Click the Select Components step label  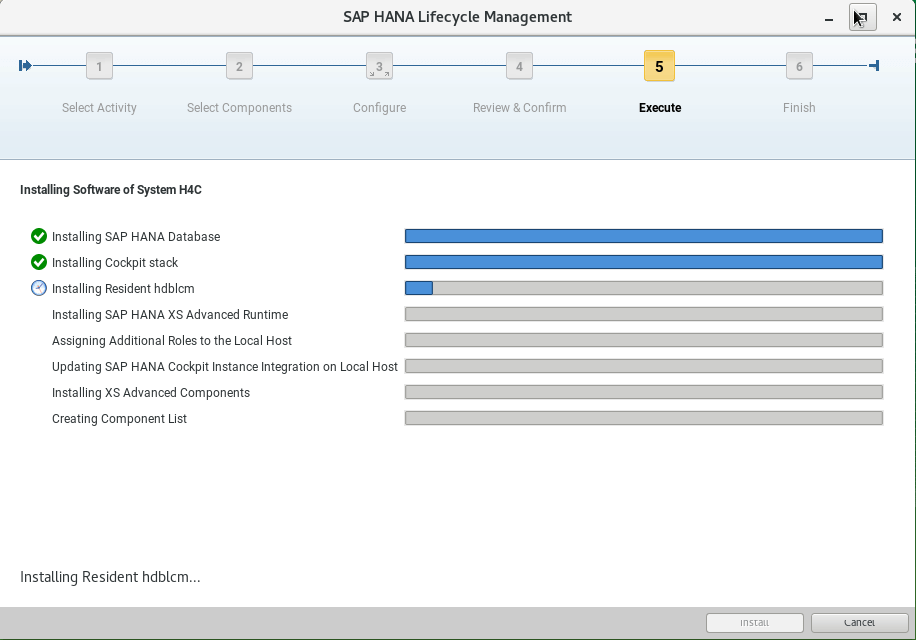tap(240, 107)
